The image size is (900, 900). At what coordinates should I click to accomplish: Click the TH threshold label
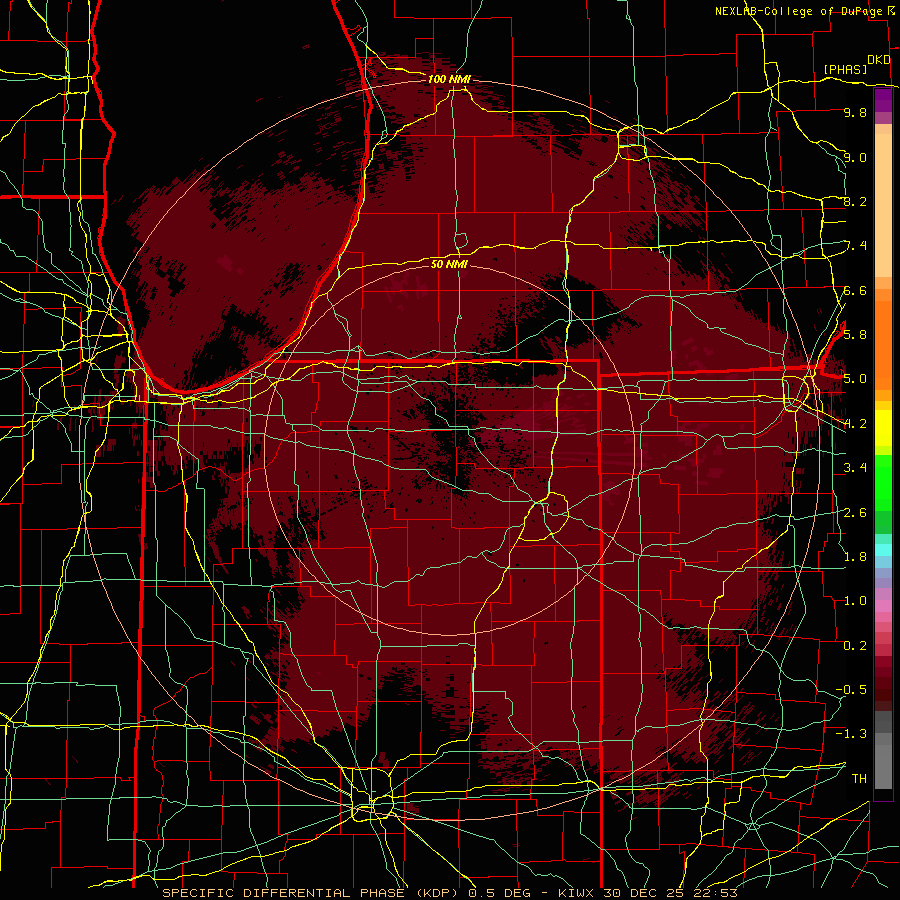click(859, 779)
